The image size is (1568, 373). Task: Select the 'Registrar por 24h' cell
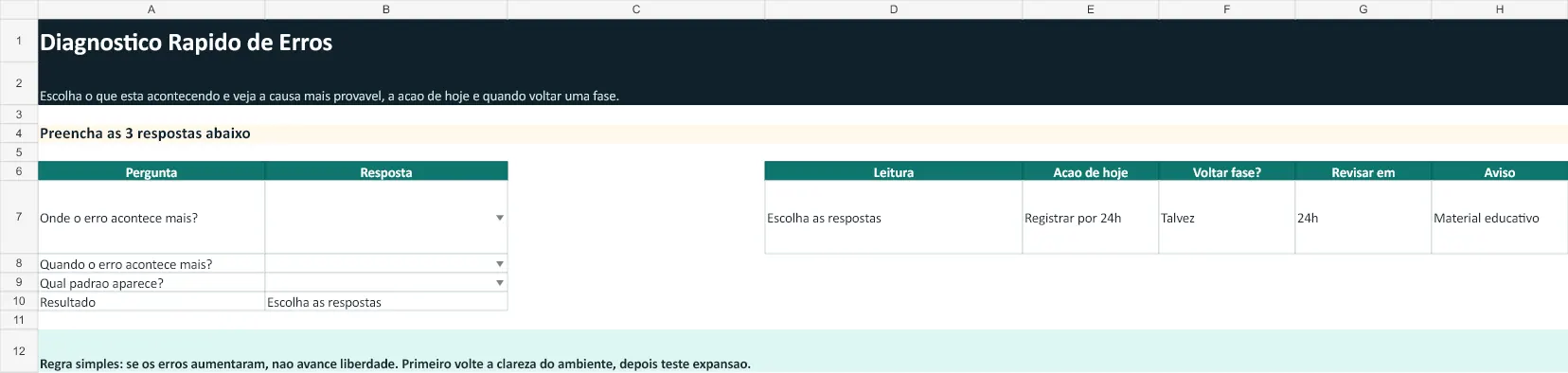pos(1091,217)
